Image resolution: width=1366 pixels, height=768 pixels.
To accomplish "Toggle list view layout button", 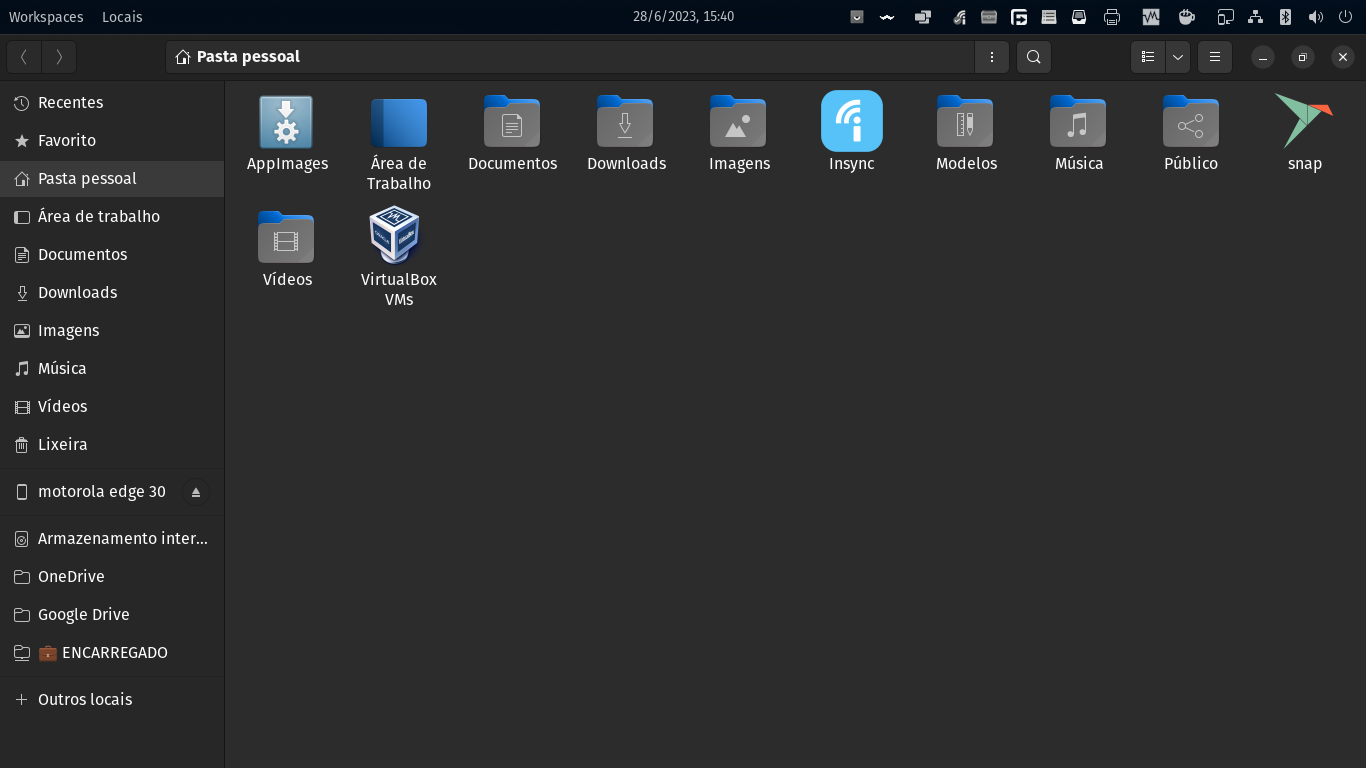I will pyautogui.click(x=1148, y=57).
